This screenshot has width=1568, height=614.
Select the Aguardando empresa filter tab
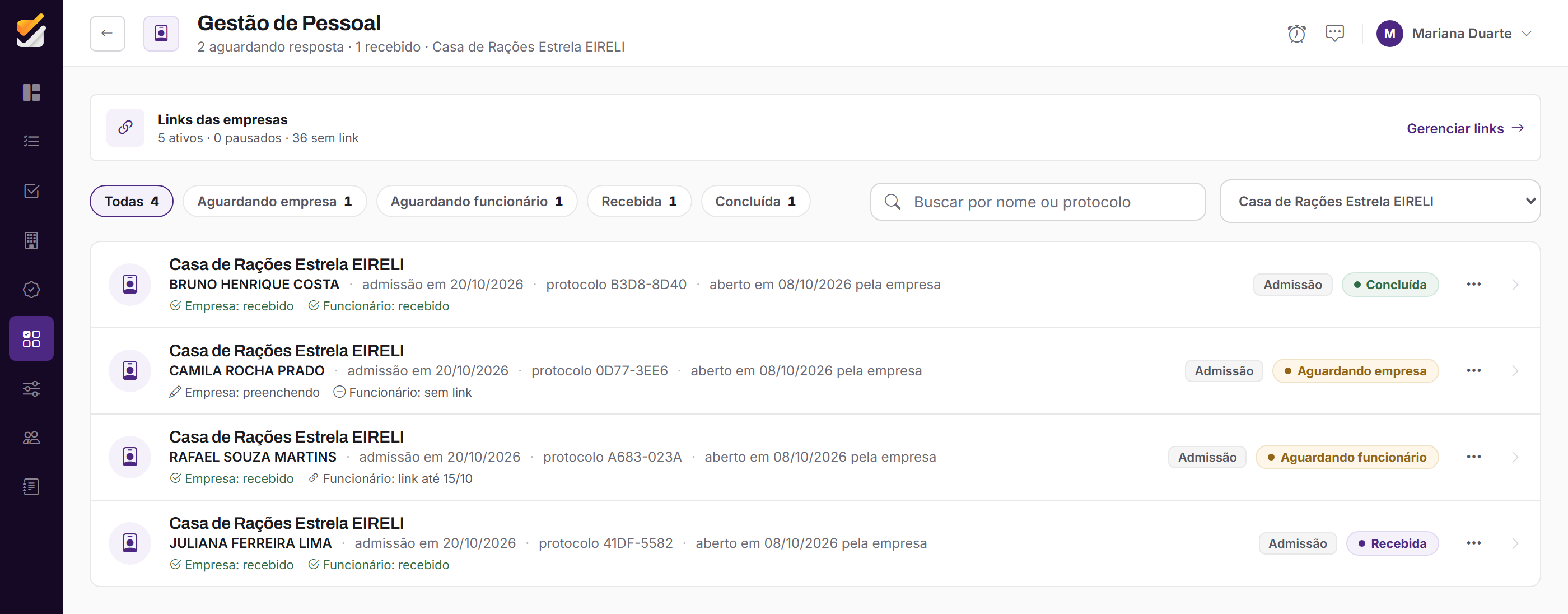tap(274, 202)
